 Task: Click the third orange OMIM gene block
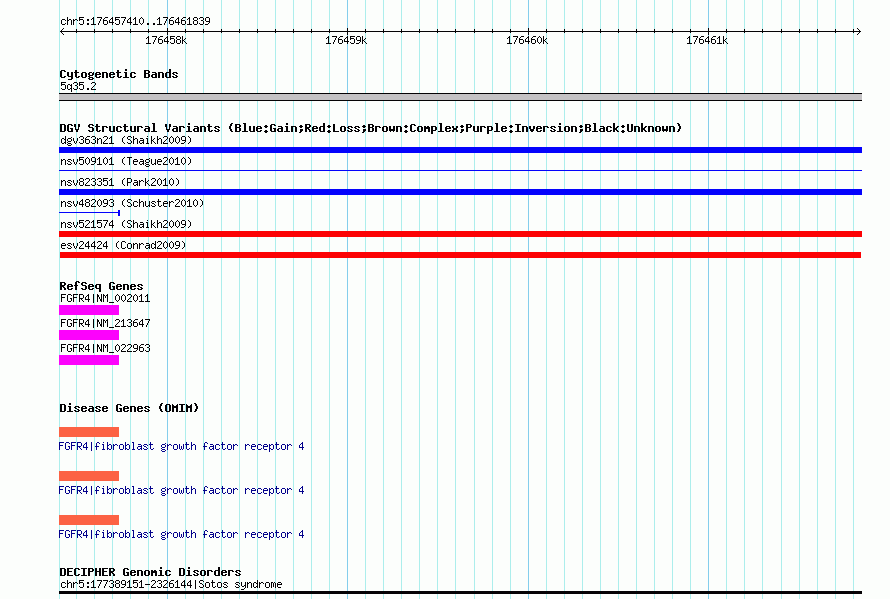tap(89, 520)
